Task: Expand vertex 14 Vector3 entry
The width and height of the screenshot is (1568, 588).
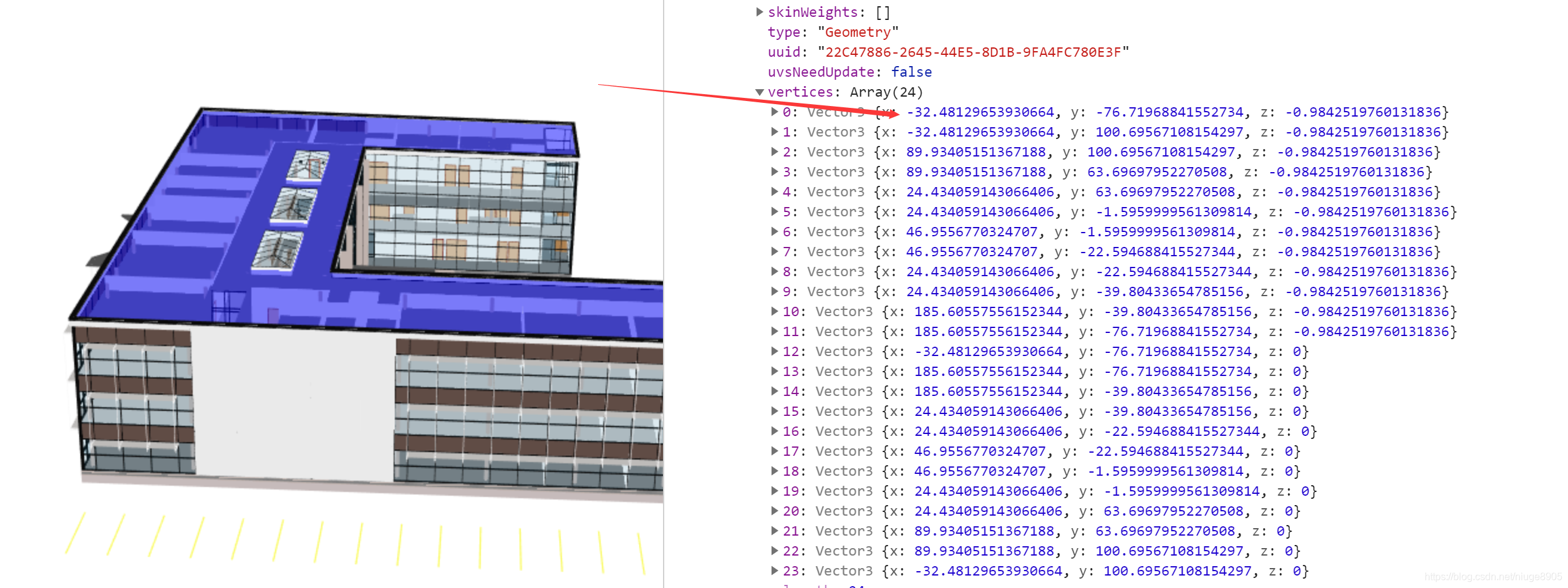Action: [775, 392]
